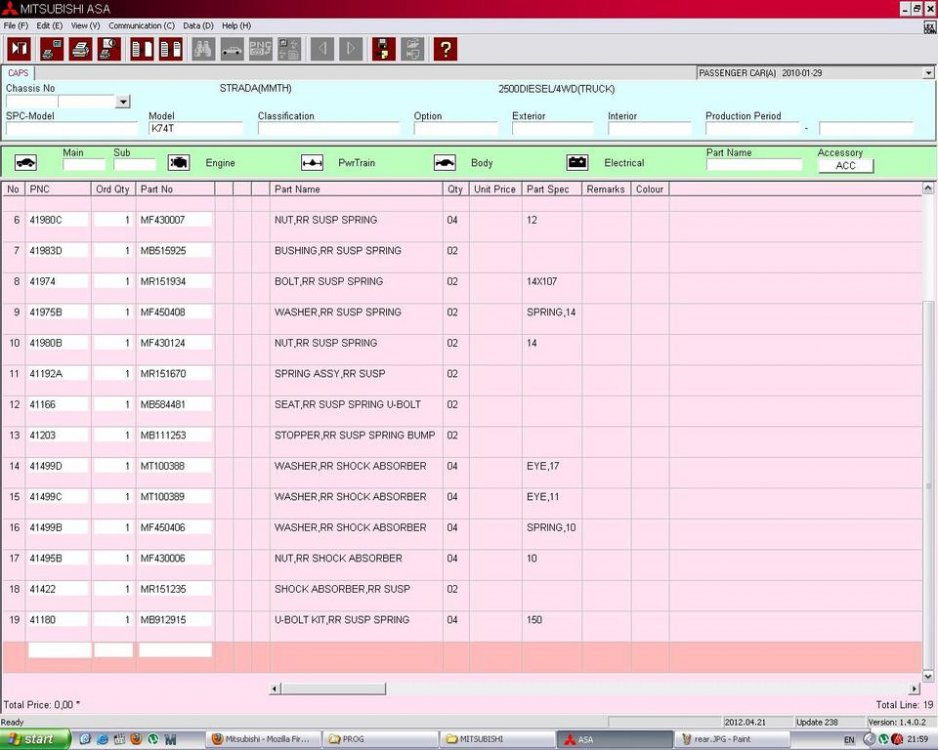This screenshot has width=938, height=750.
Task: Click the question mark help icon
Action: tap(446, 48)
